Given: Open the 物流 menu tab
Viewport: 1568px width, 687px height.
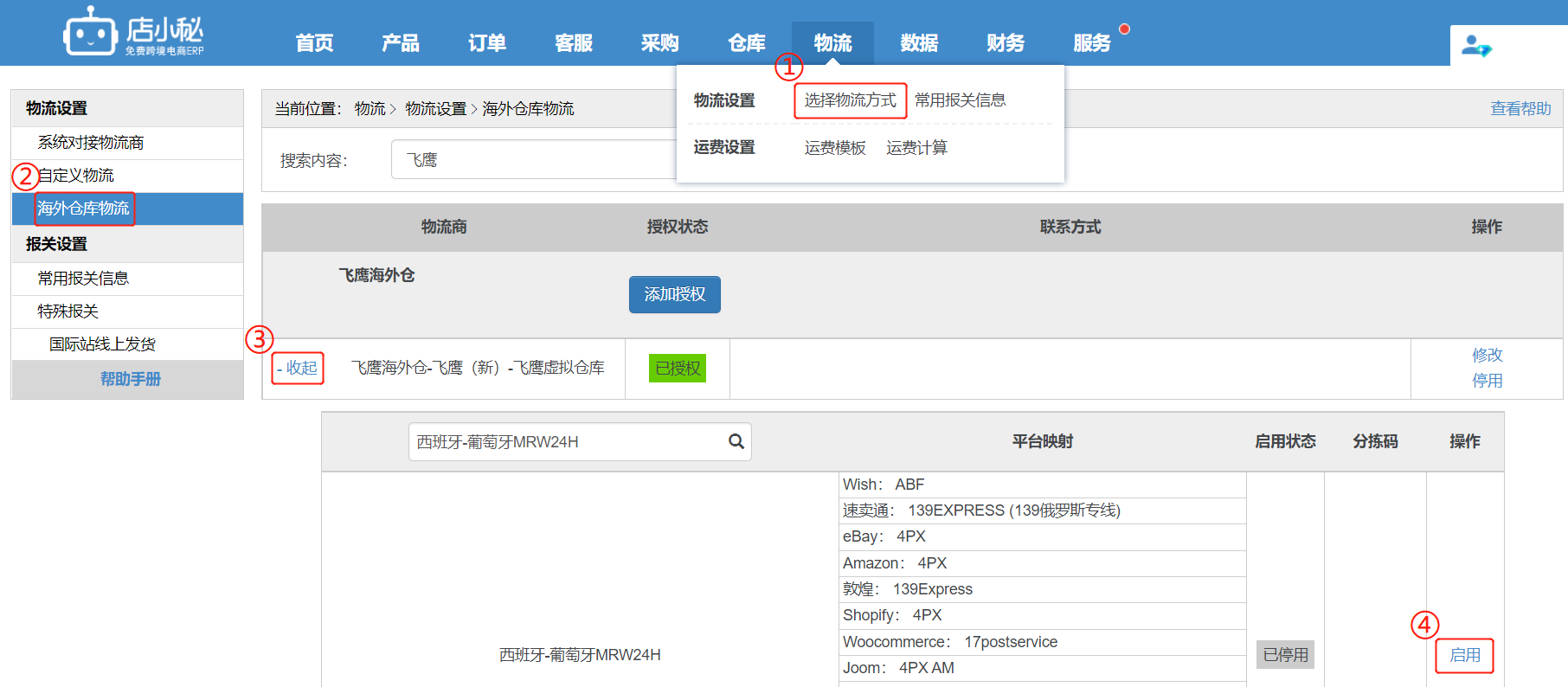Looking at the screenshot, I should 832,43.
